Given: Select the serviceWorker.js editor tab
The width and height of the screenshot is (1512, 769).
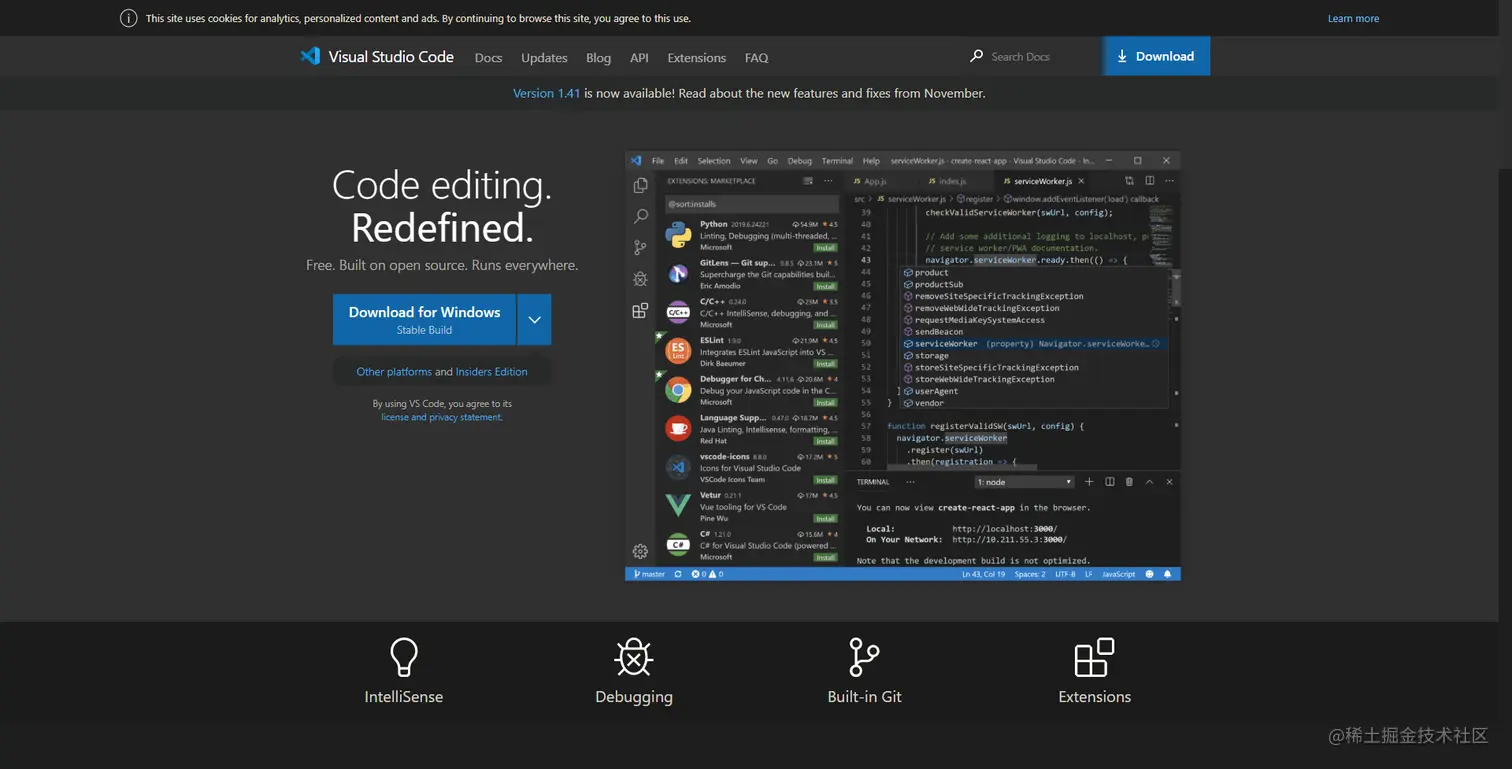Looking at the screenshot, I should pos(1042,181).
